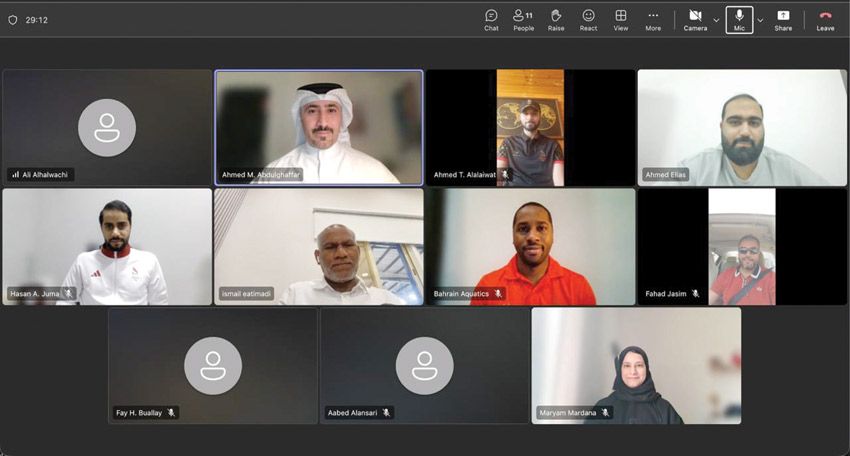Open the View layout options
850x456 pixels.
pos(620,20)
